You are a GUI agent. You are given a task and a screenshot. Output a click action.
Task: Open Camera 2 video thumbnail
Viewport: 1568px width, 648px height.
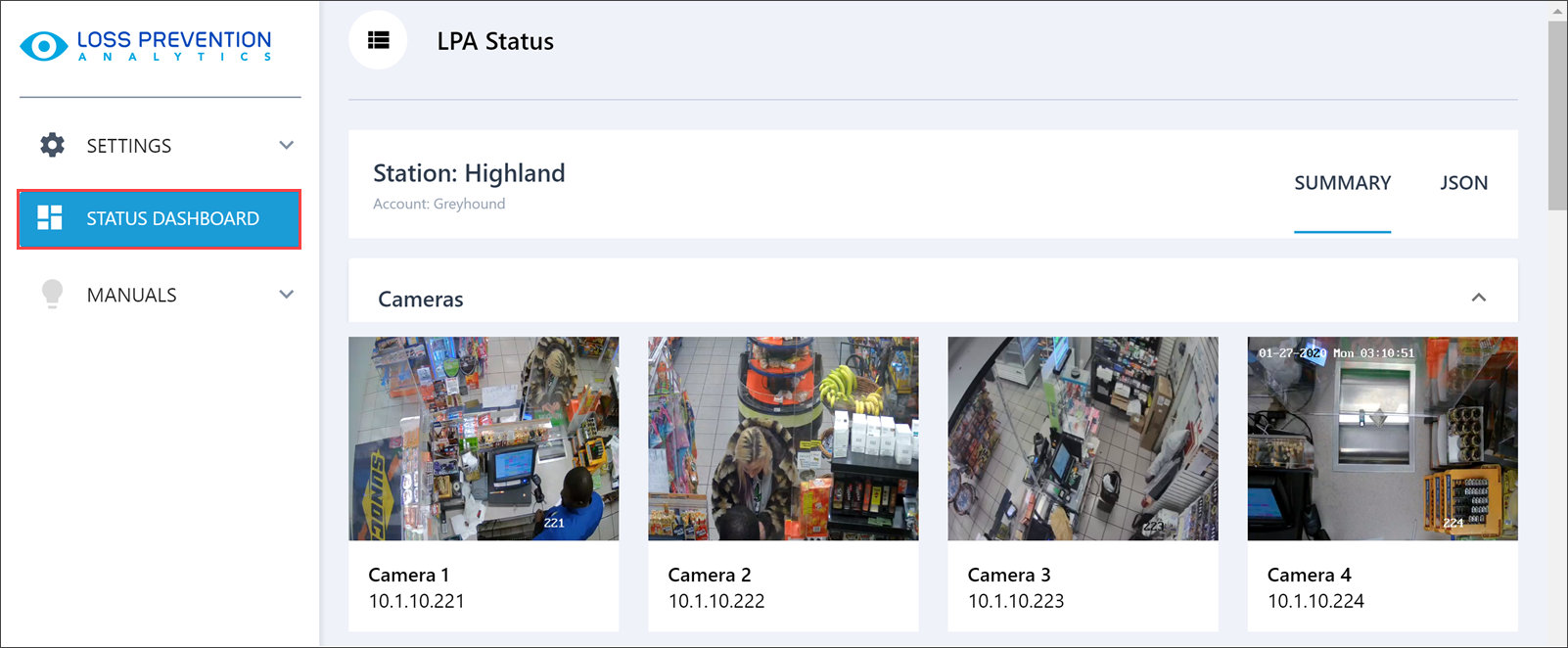coord(783,439)
